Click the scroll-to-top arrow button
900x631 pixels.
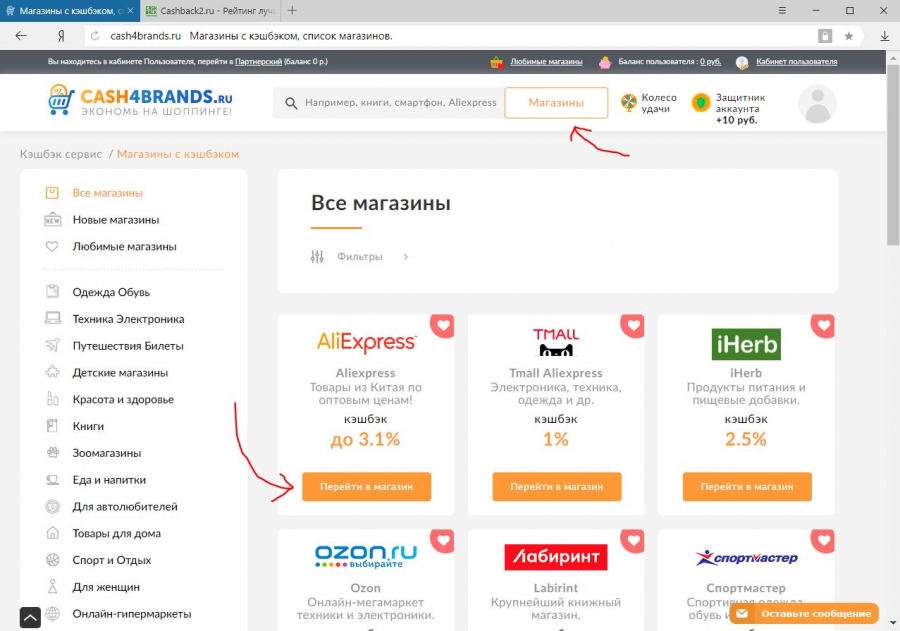[x=30, y=618]
